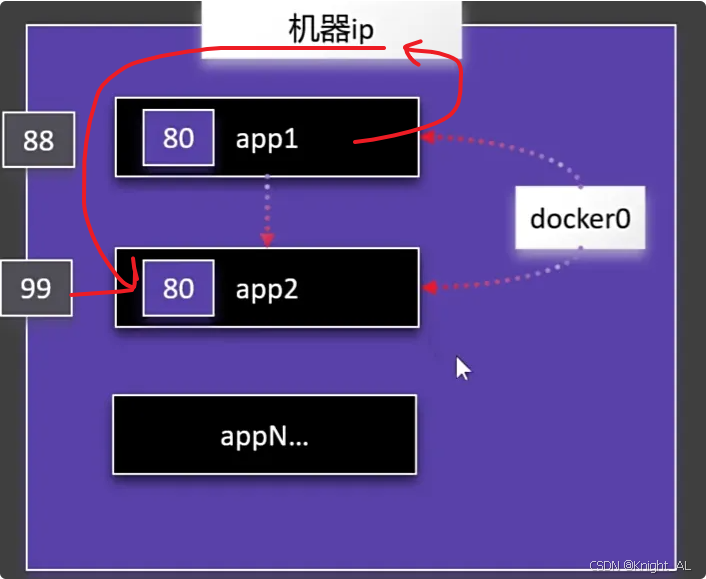This screenshot has width=706, height=579.
Task: Click the docker0 bridge box
Action: pos(580,218)
